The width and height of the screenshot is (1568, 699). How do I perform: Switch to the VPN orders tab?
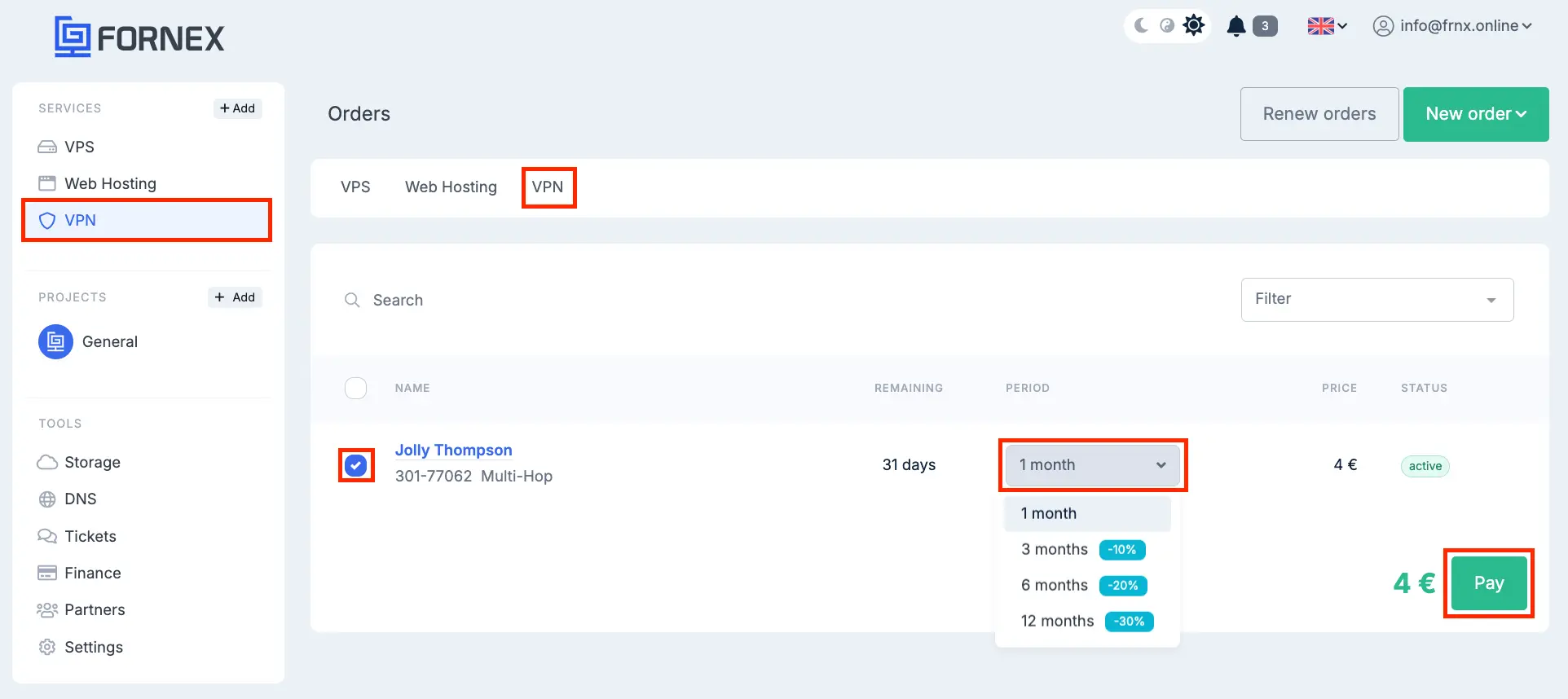pos(548,187)
